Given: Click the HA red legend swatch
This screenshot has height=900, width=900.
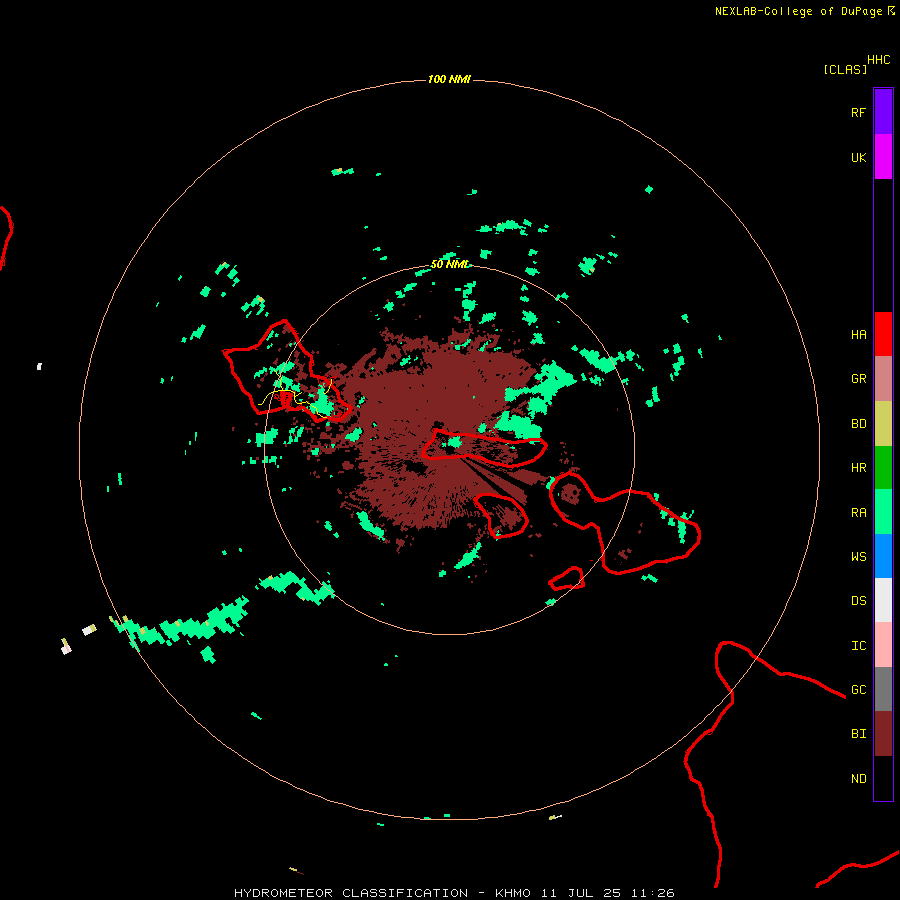Looking at the screenshot, I should pyautogui.click(x=883, y=334).
